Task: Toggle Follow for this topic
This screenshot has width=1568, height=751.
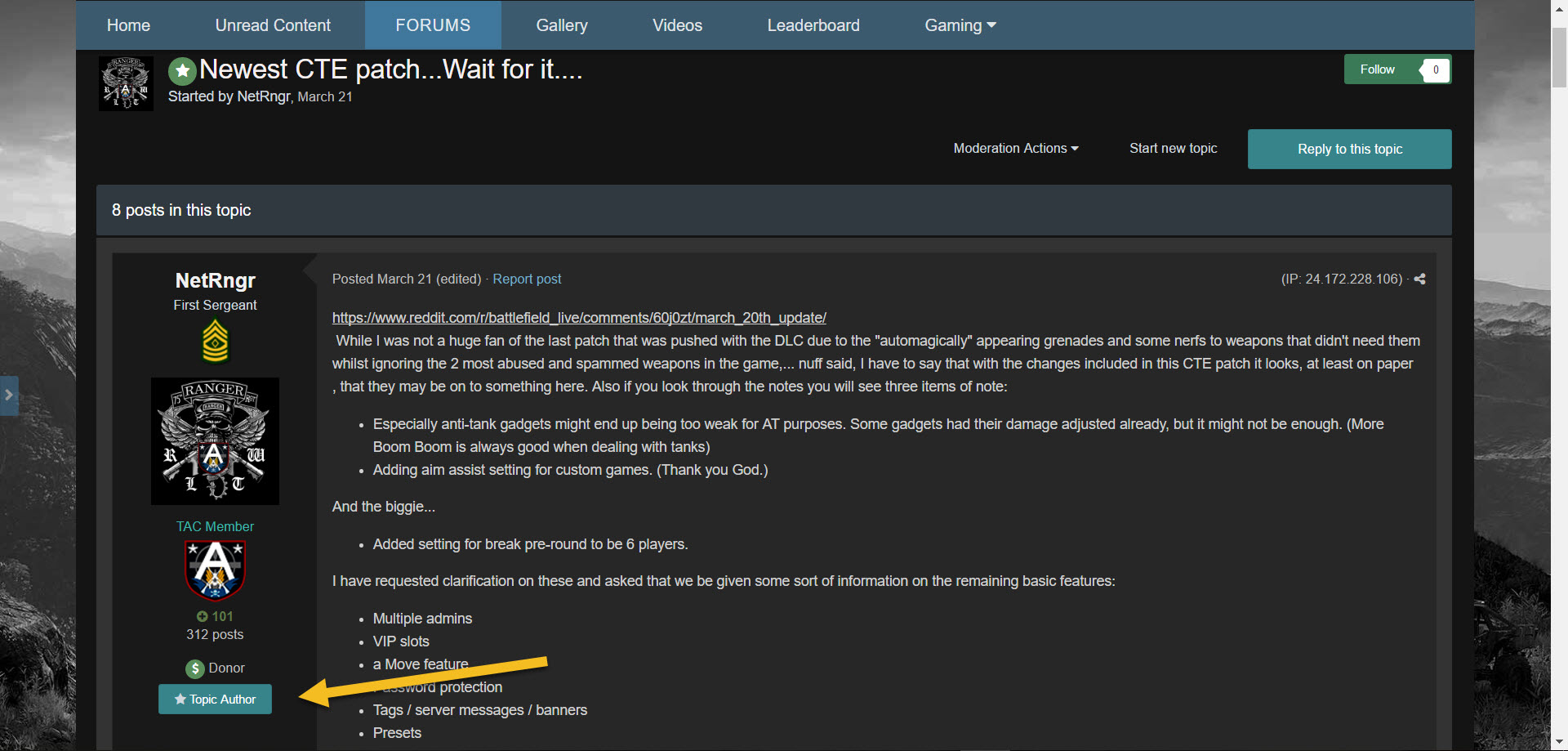Action: tap(1377, 69)
